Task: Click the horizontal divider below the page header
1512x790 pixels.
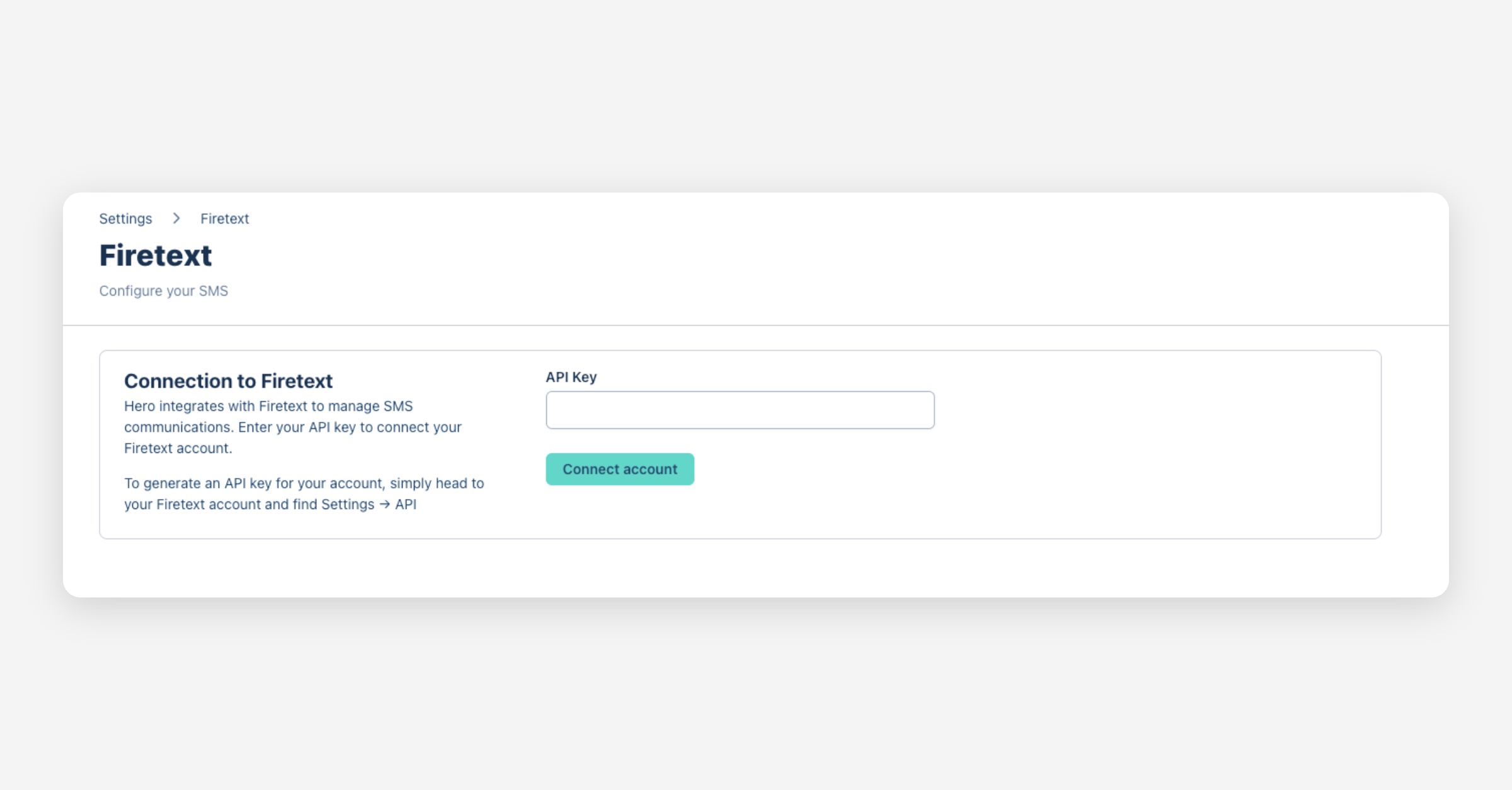Action: (756, 325)
